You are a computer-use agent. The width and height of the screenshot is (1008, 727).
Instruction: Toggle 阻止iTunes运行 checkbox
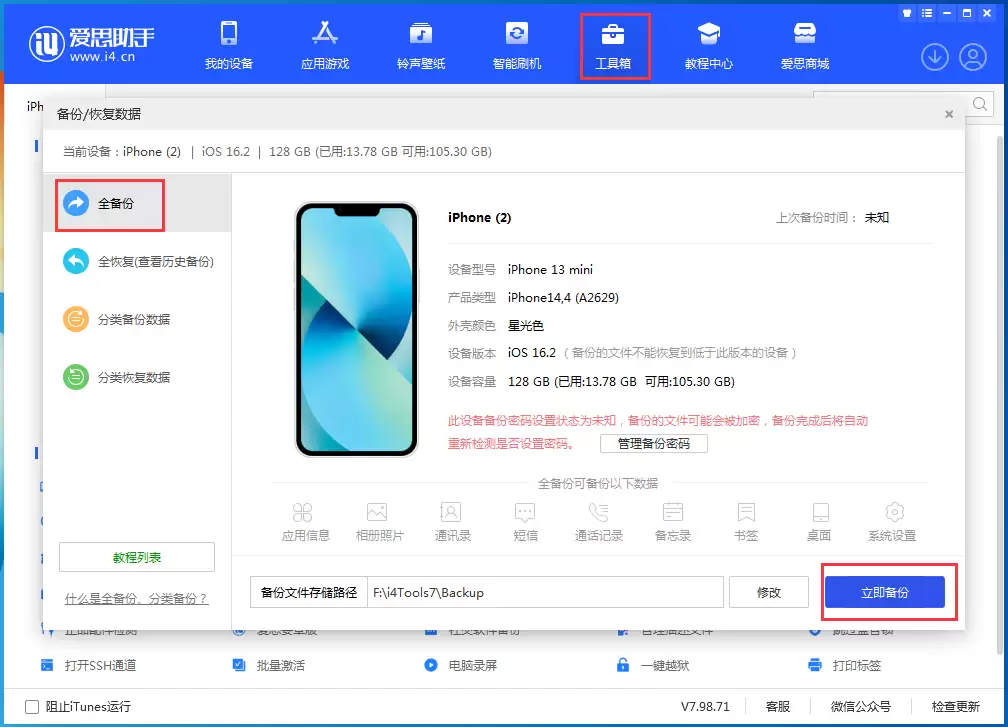(x=32, y=707)
